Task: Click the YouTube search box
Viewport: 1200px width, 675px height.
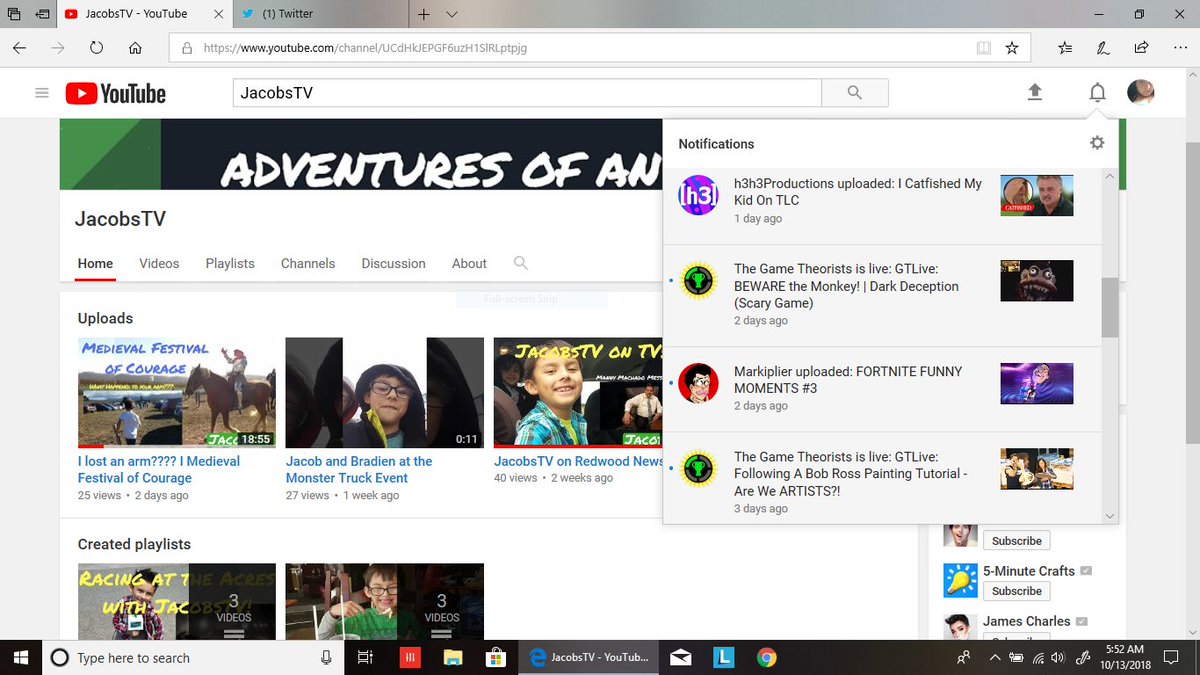Action: pos(527,92)
